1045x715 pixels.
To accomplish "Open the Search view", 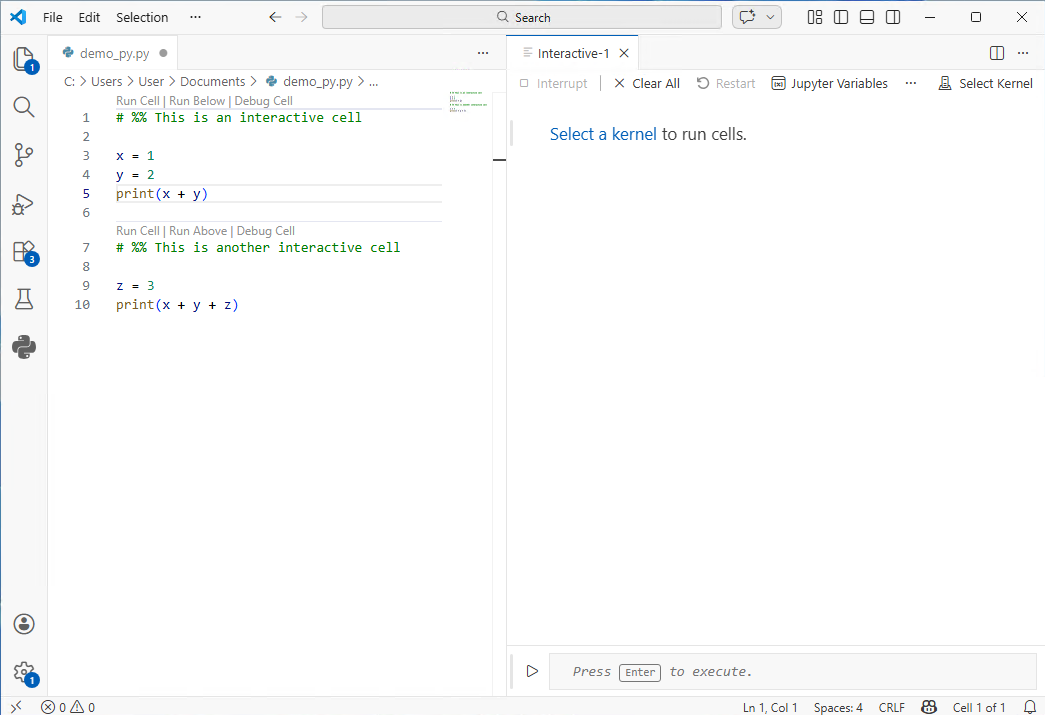I will (24, 107).
